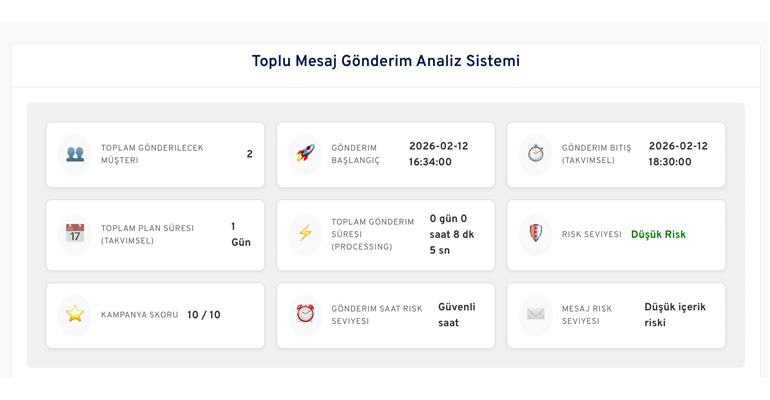Click the Düşük içerik riski value
Screen dimensions: 770x400
[675, 315]
